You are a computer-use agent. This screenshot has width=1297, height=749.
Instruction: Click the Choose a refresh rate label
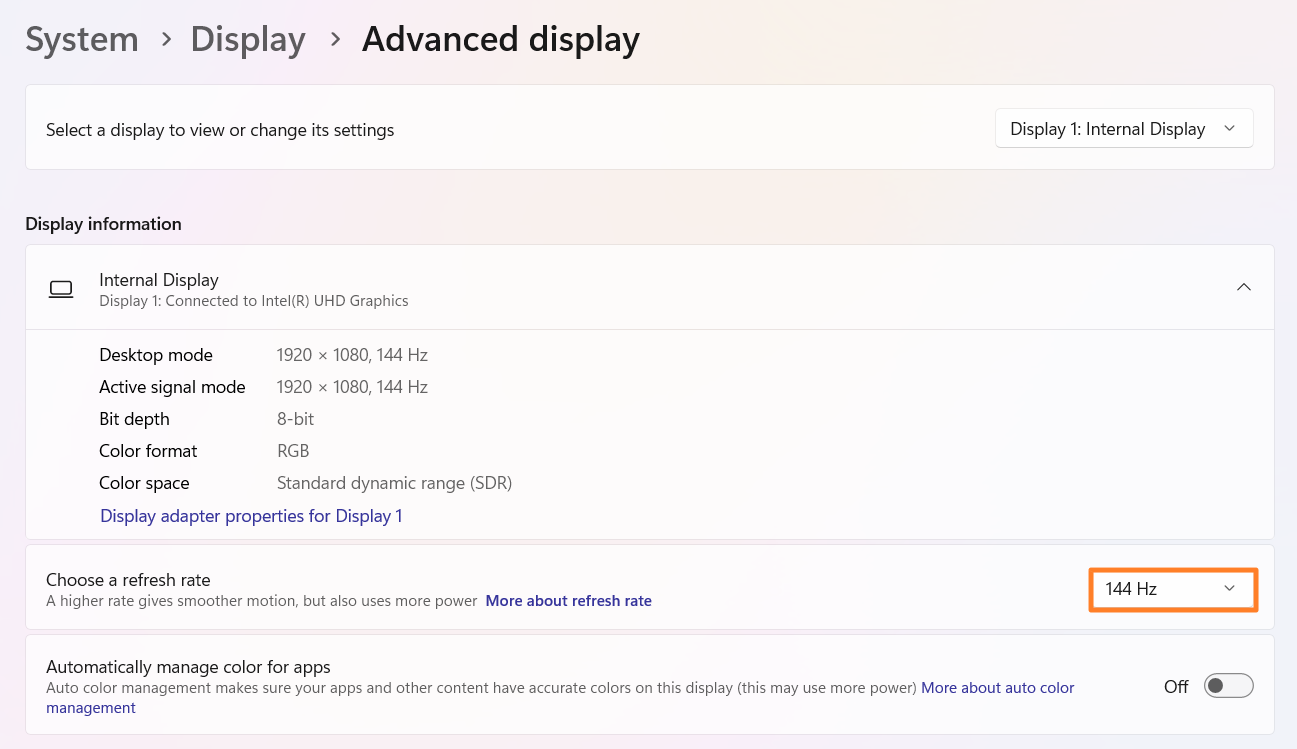[128, 580]
